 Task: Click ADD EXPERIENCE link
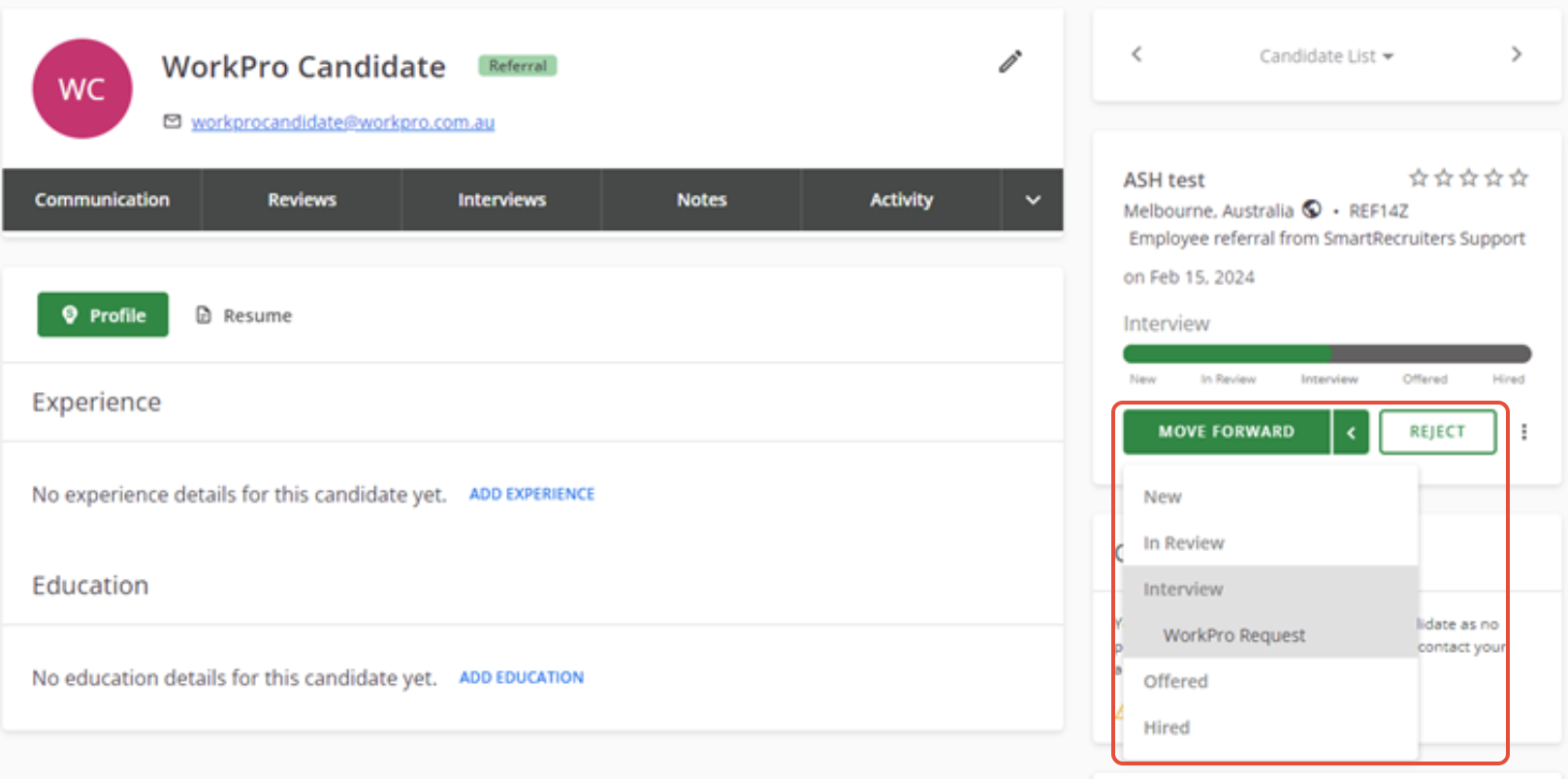tap(531, 494)
